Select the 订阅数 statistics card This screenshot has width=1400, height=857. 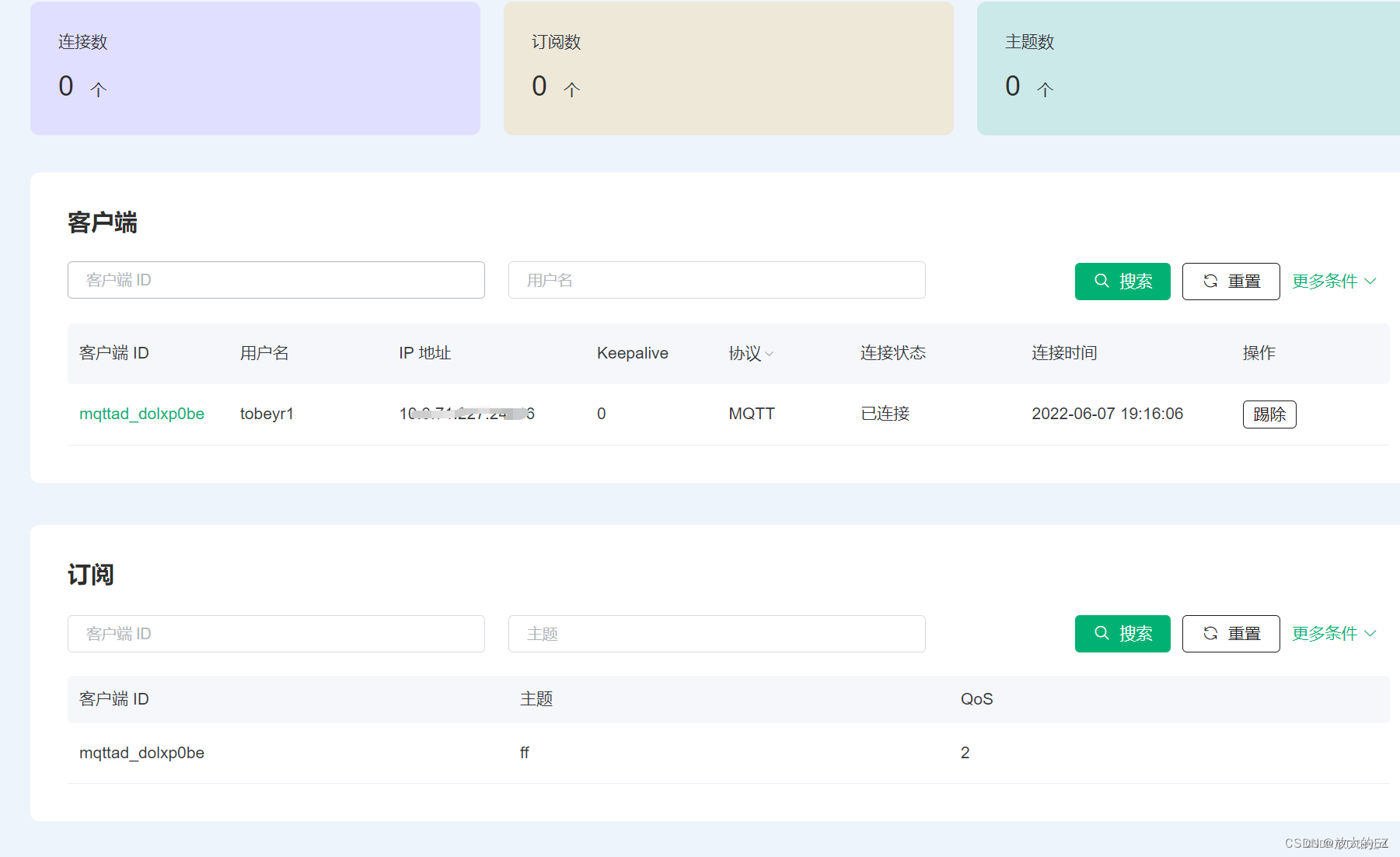728,68
